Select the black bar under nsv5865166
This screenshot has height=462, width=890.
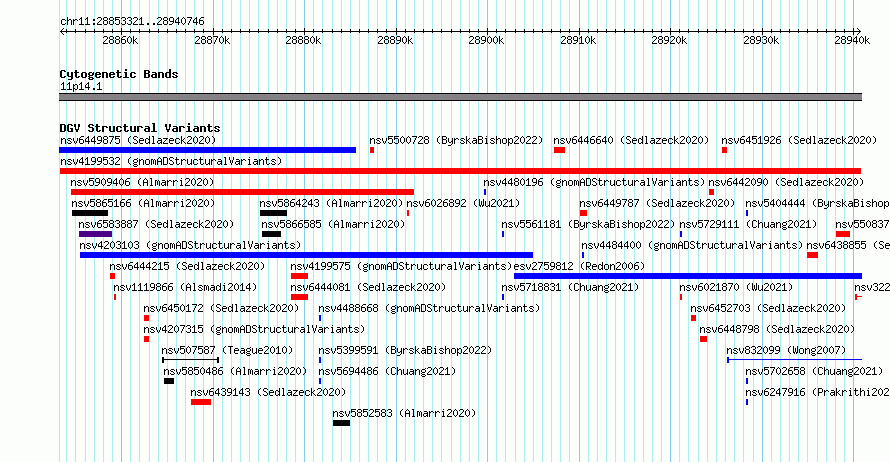90,213
